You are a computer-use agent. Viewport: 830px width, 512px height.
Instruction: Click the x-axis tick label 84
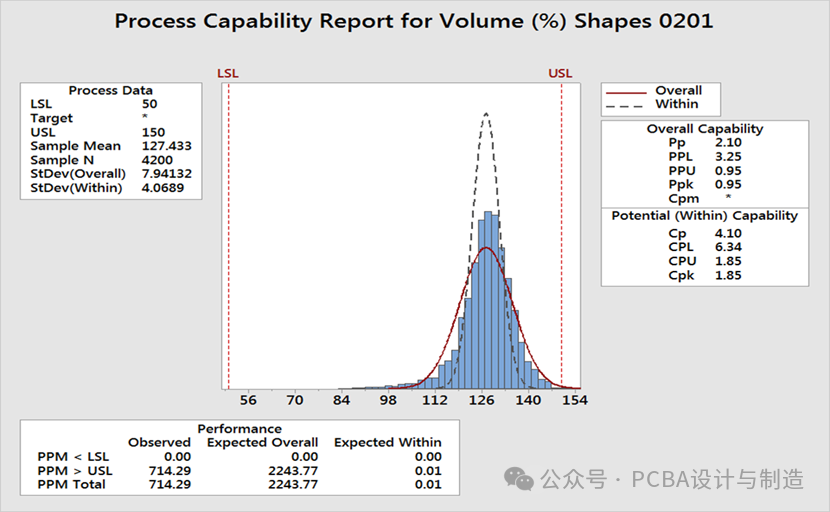[x=341, y=400]
